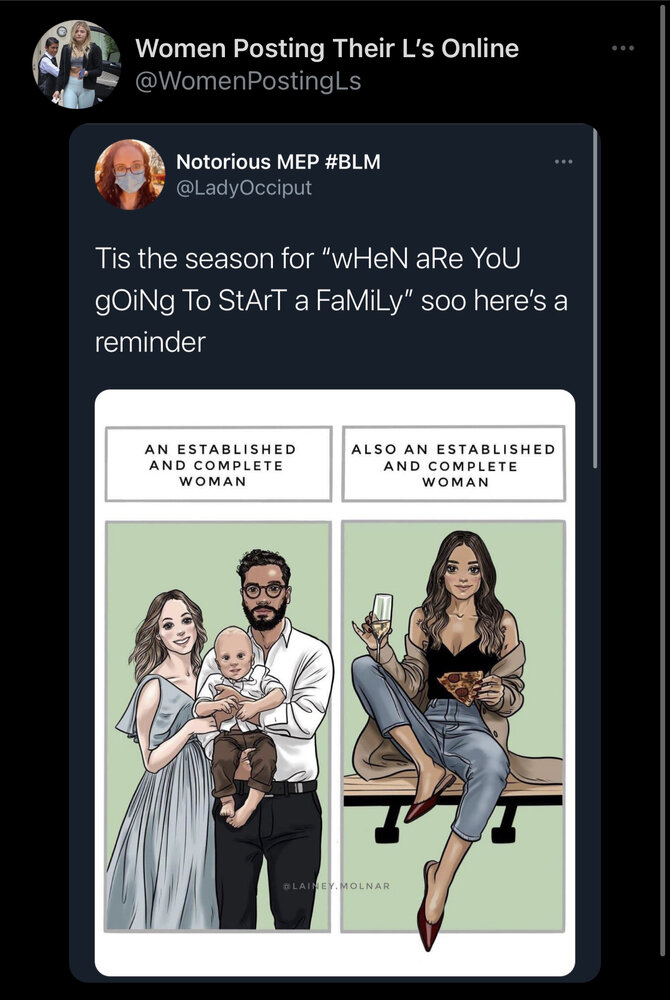Click the scrollbar beside the quoted tweet

(x=595, y=298)
